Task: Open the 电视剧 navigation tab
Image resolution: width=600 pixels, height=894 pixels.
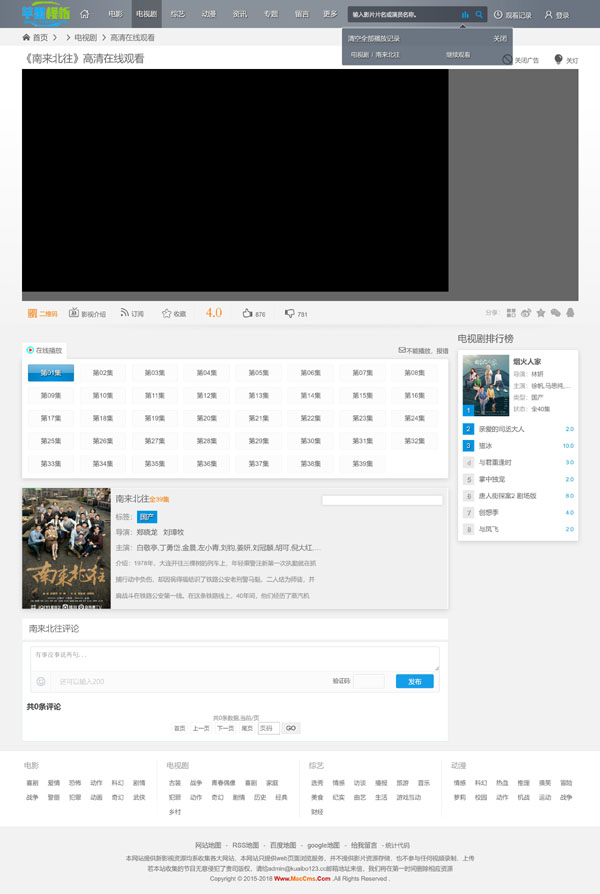Action: click(146, 15)
